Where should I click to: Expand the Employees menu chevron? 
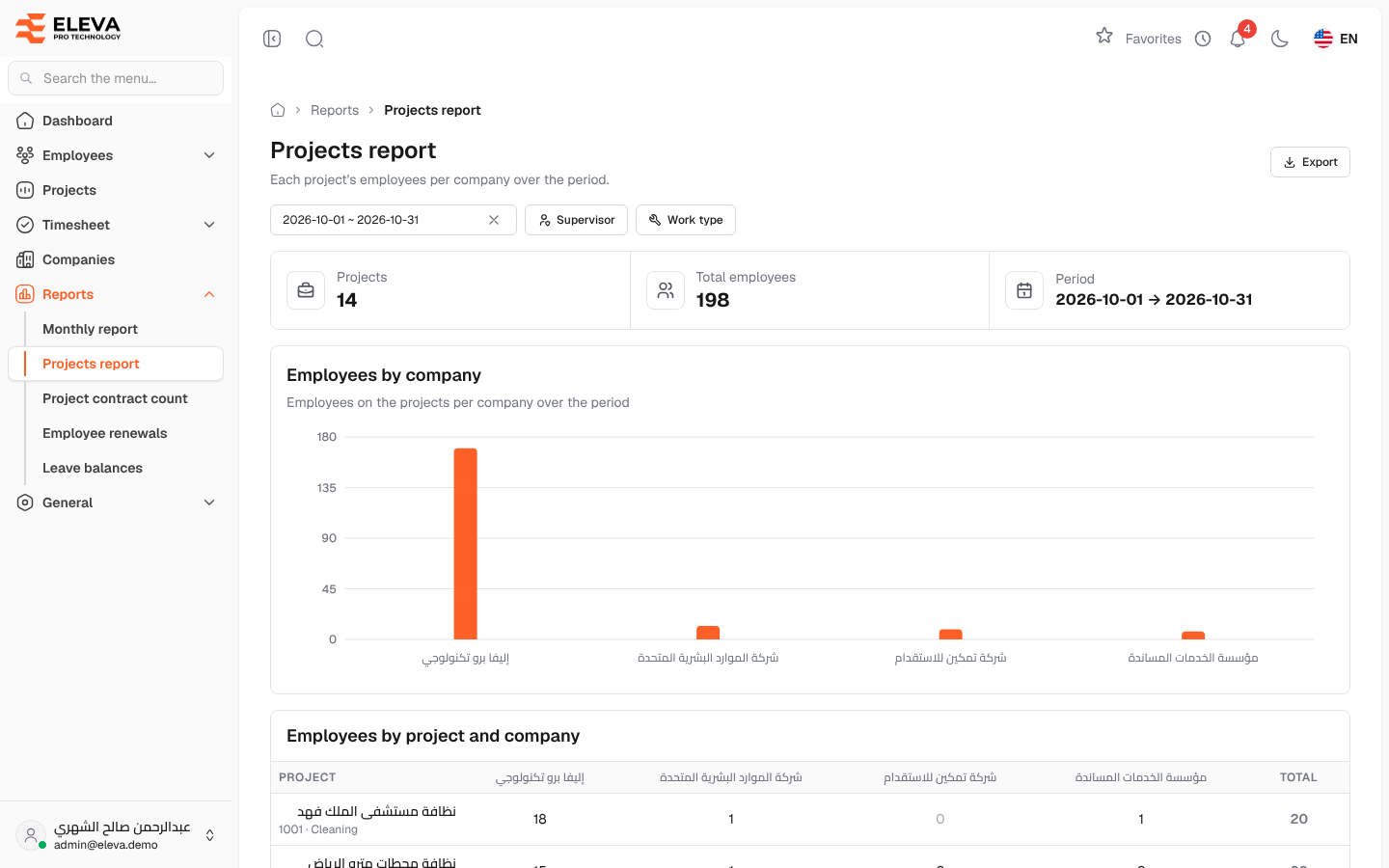tap(209, 155)
